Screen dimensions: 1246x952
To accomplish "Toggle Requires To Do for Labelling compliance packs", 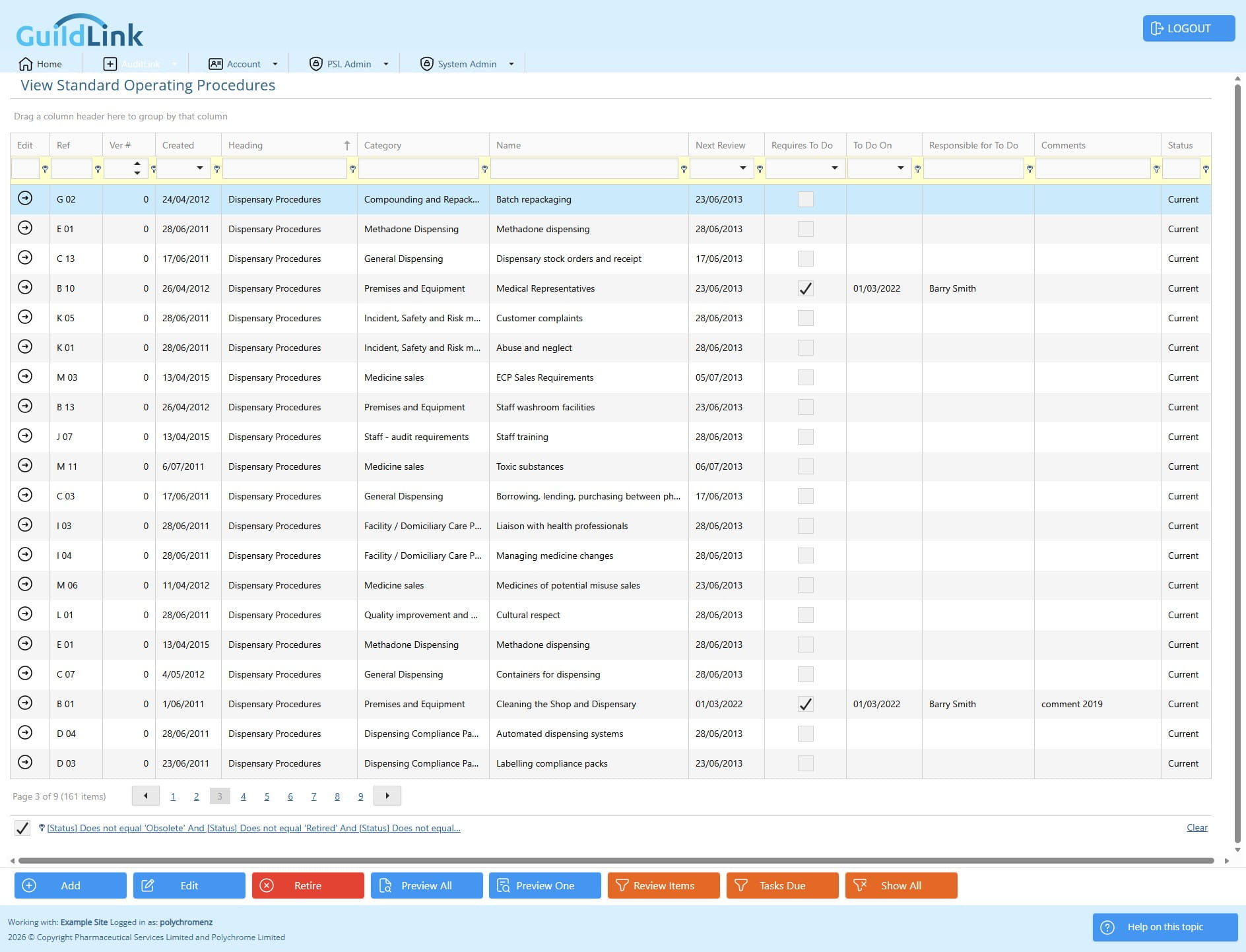I will [x=806, y=763].
